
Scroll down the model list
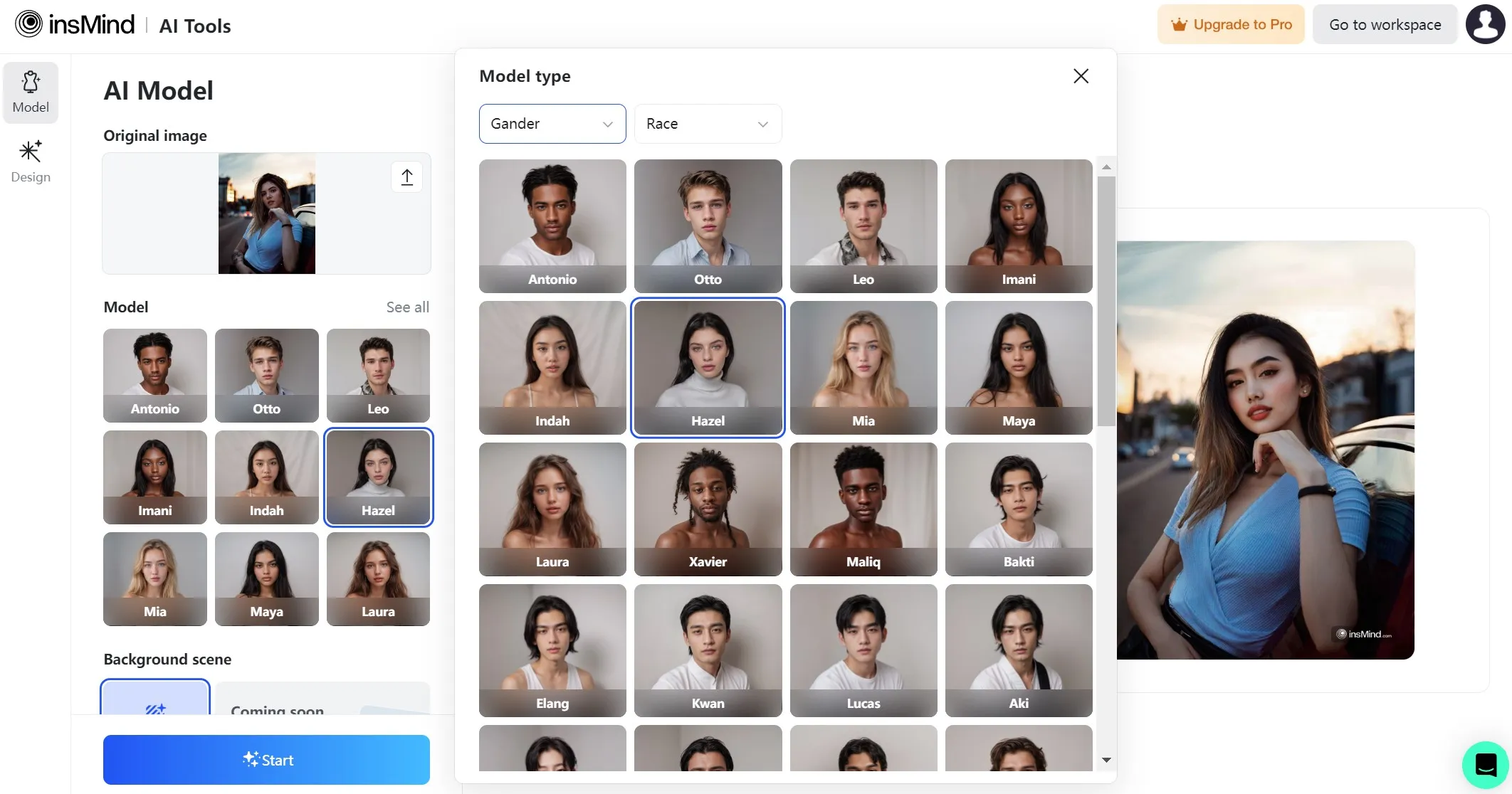[x=1106, y=759]
